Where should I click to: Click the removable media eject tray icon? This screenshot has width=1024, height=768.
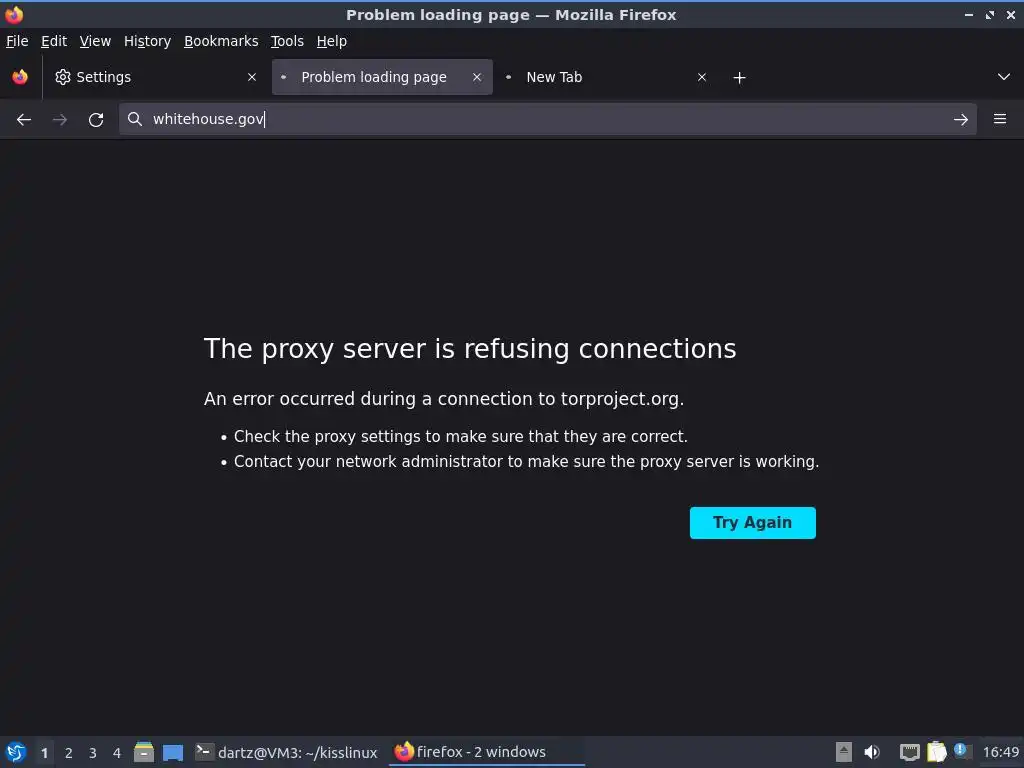pos(844,752)
